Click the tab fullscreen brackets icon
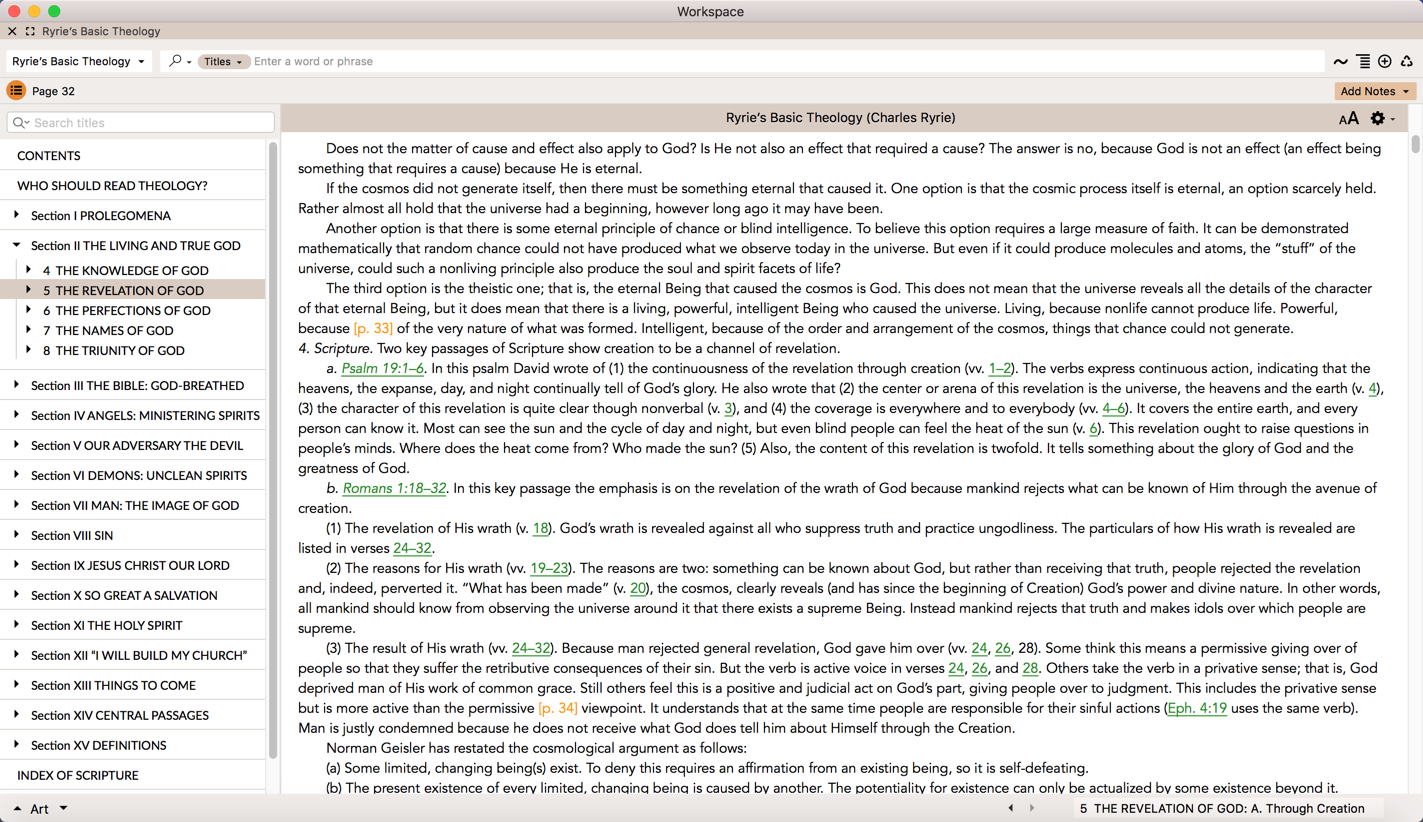Viewport: 1423px width, 822px height. pos(30,31)
